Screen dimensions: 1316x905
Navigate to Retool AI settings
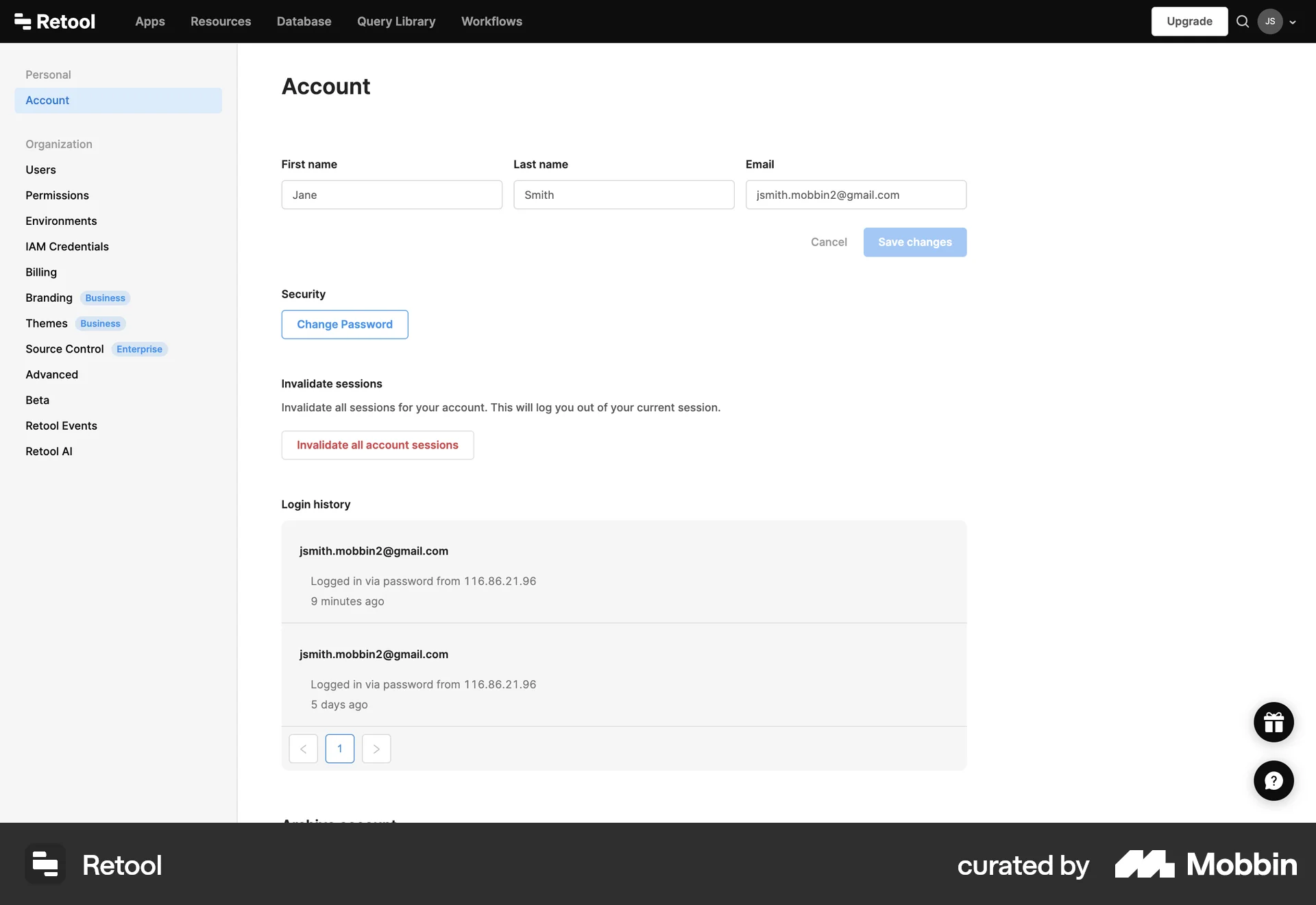click(x=49, y=451)
